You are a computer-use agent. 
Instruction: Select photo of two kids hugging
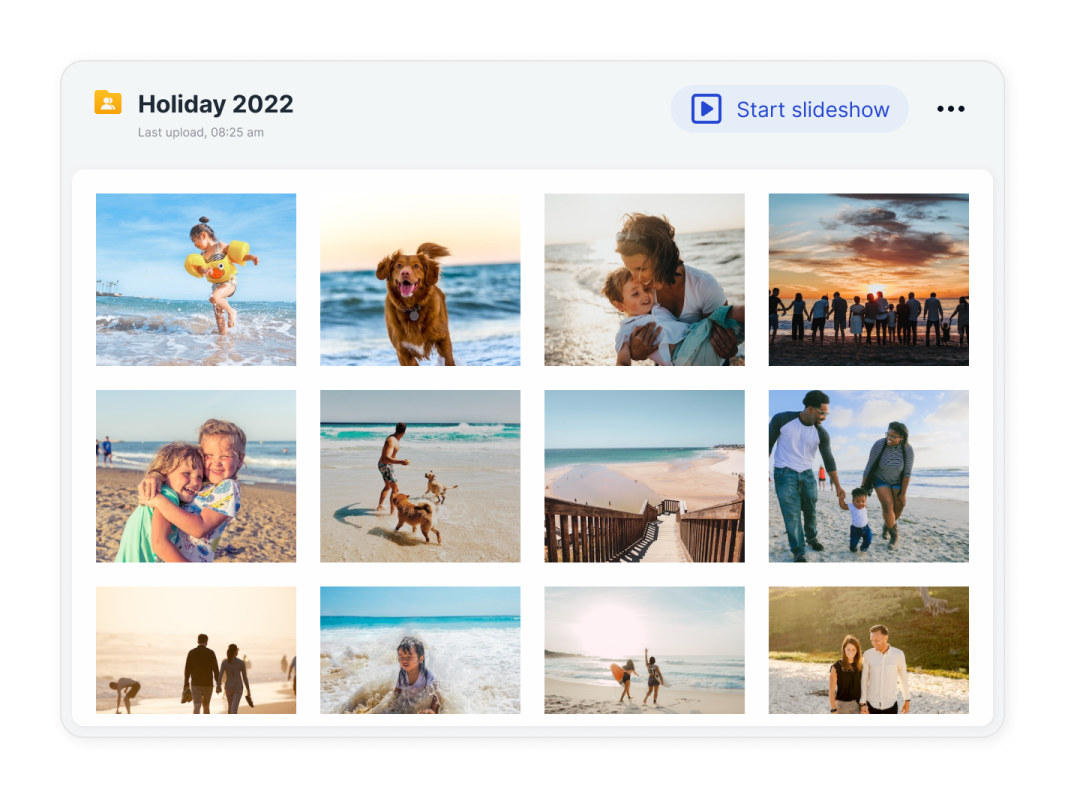(x=196, y=476)
